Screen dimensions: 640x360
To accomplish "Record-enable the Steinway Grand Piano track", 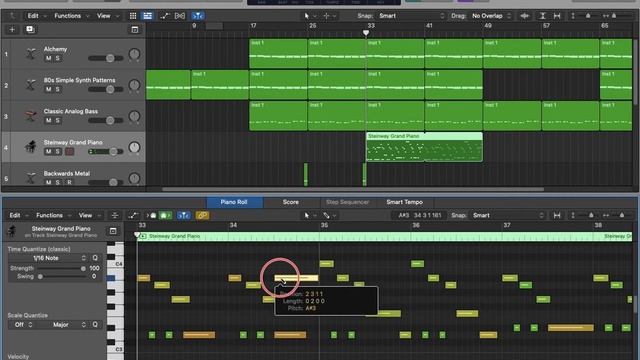I will click(70, 151).
